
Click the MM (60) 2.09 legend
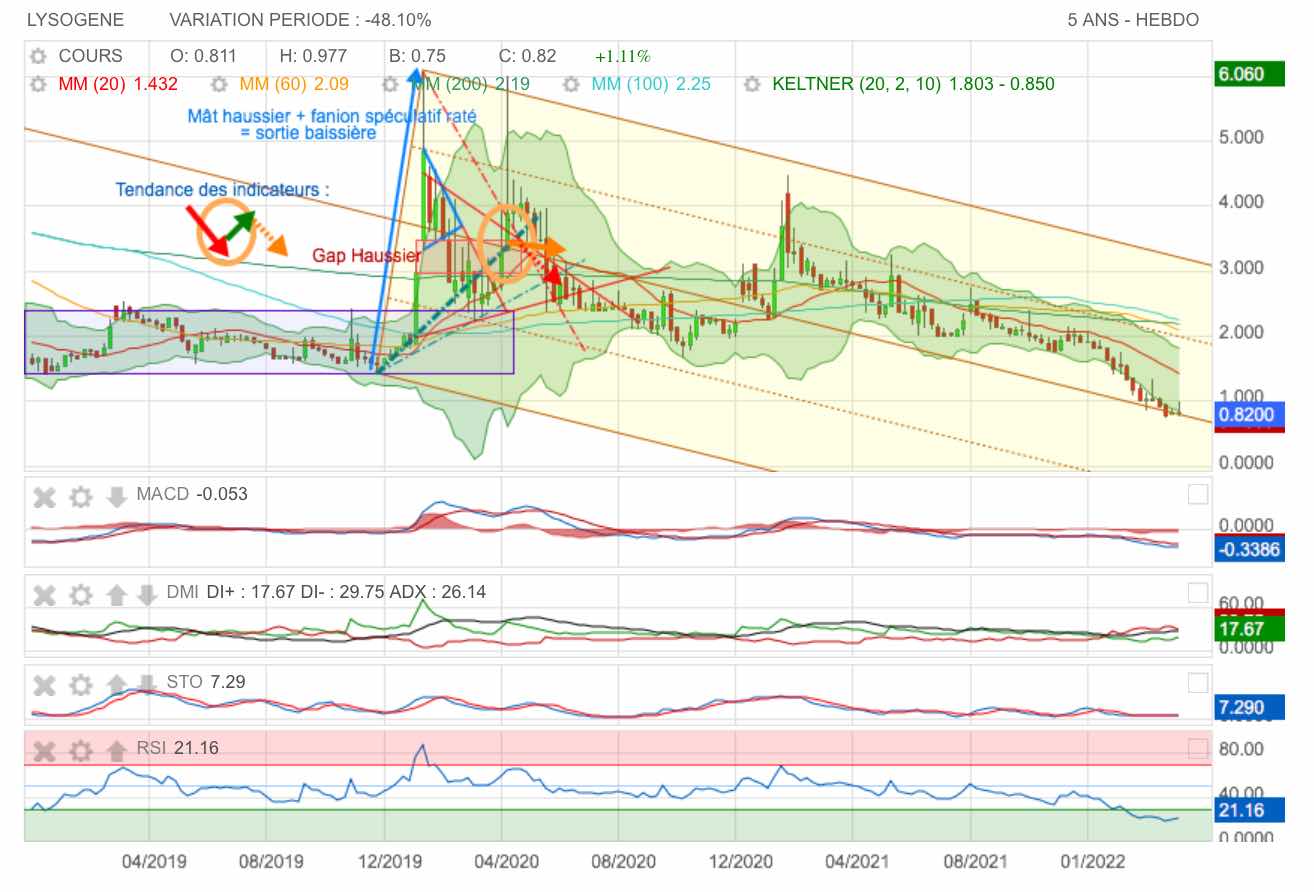click(294, 84)
